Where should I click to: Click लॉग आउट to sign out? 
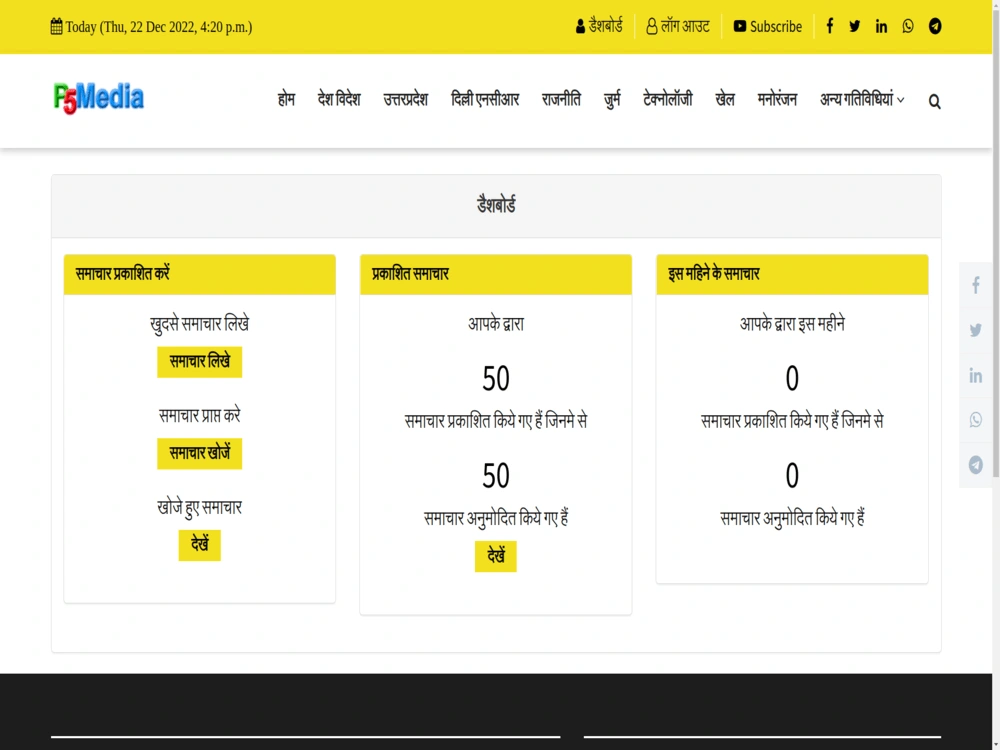click(678, 26)
